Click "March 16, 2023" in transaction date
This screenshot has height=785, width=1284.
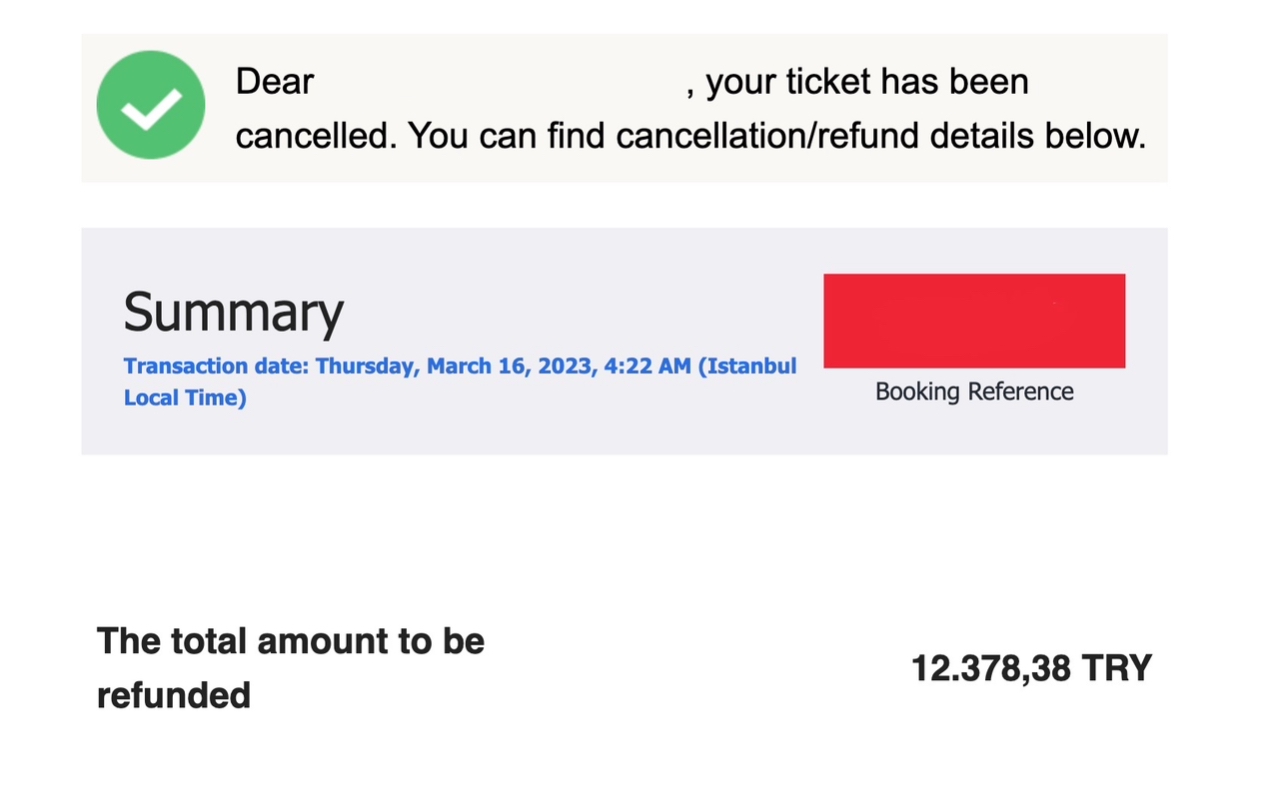coord(510,366)
